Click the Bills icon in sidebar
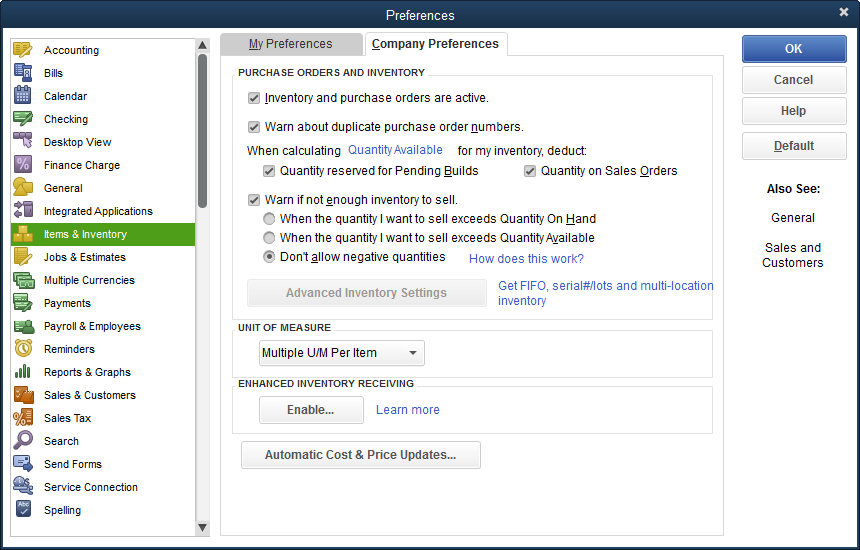 pos(23,73)
